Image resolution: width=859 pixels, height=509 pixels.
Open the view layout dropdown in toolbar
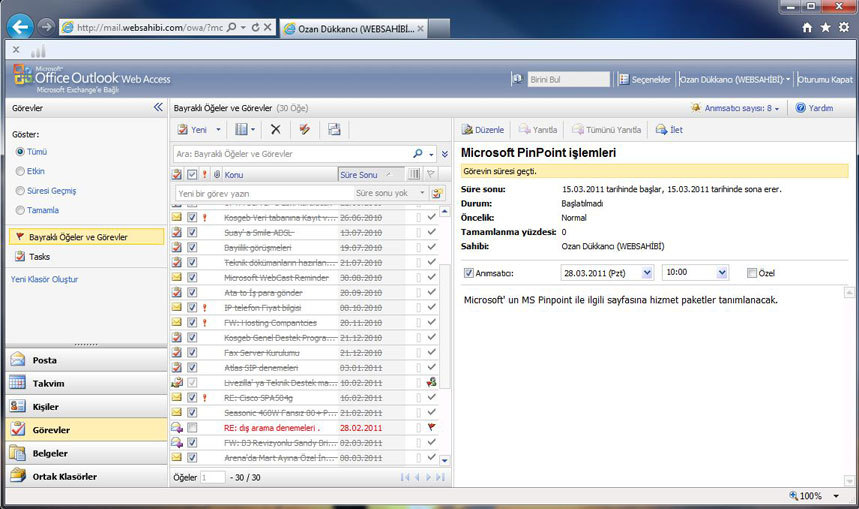coord(245,129)
